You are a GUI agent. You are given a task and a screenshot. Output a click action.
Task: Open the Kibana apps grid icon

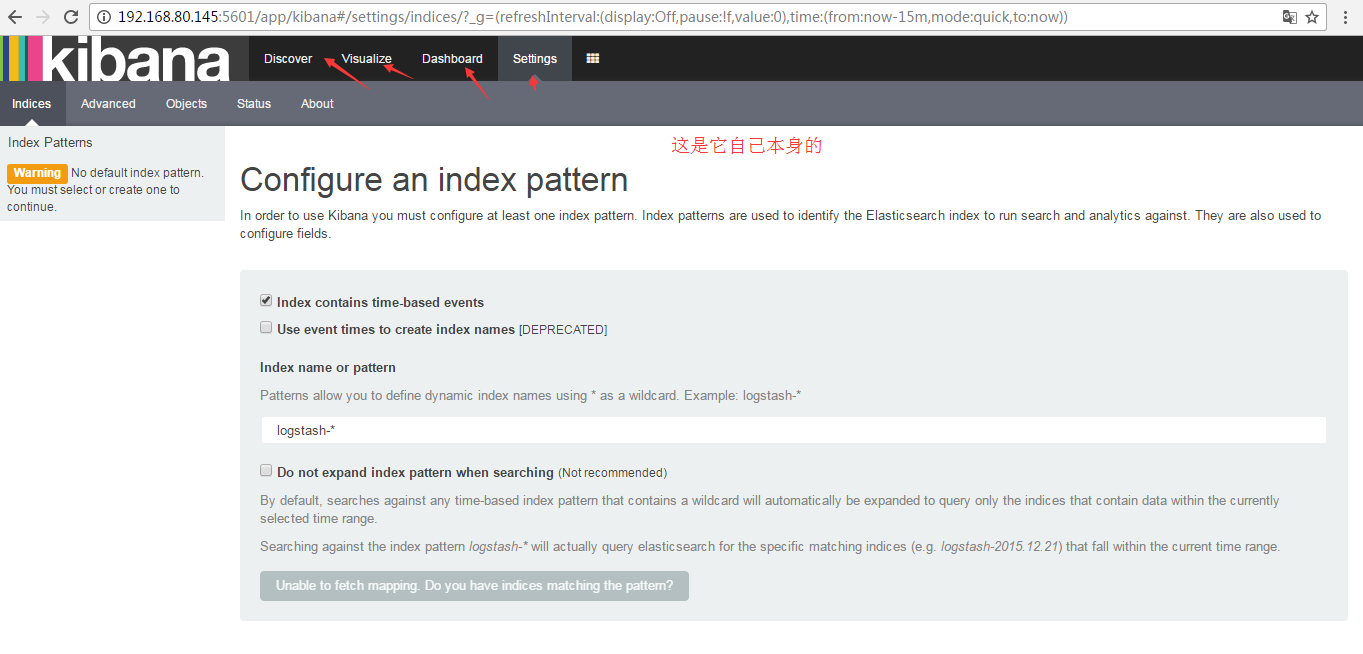593,59
